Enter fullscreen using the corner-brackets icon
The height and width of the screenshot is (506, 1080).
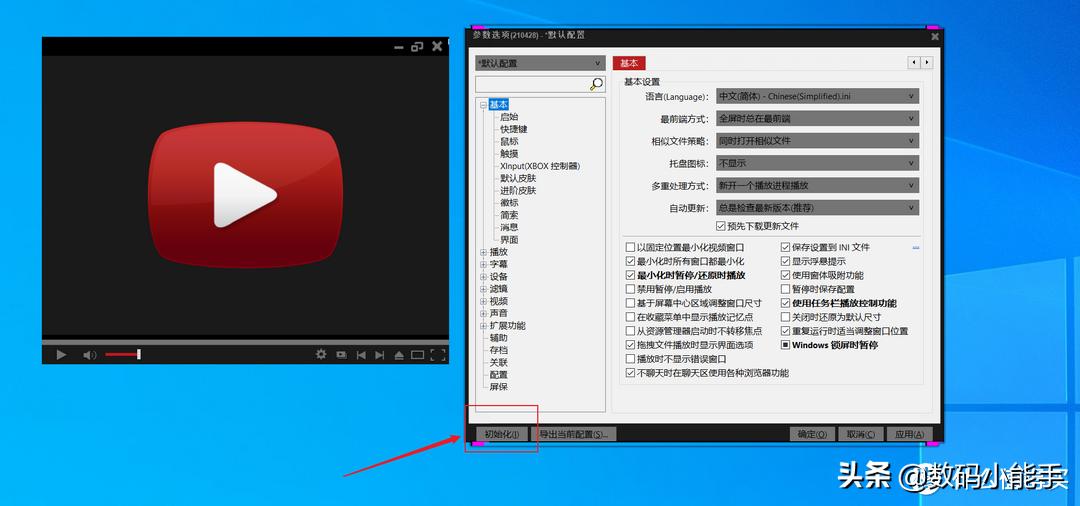[x=437, y=355]
